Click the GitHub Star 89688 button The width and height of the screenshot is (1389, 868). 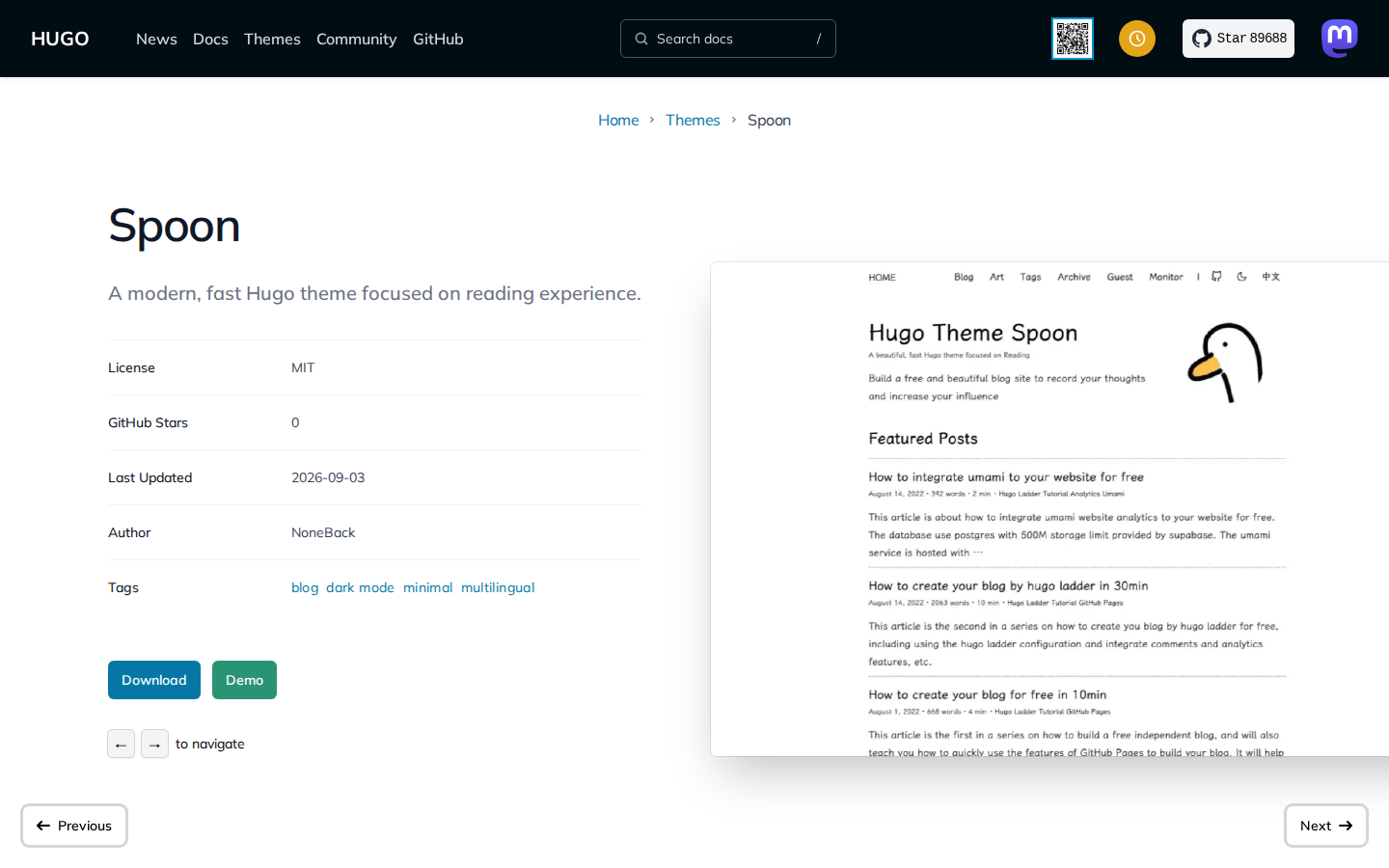[x=1239, y=39]
